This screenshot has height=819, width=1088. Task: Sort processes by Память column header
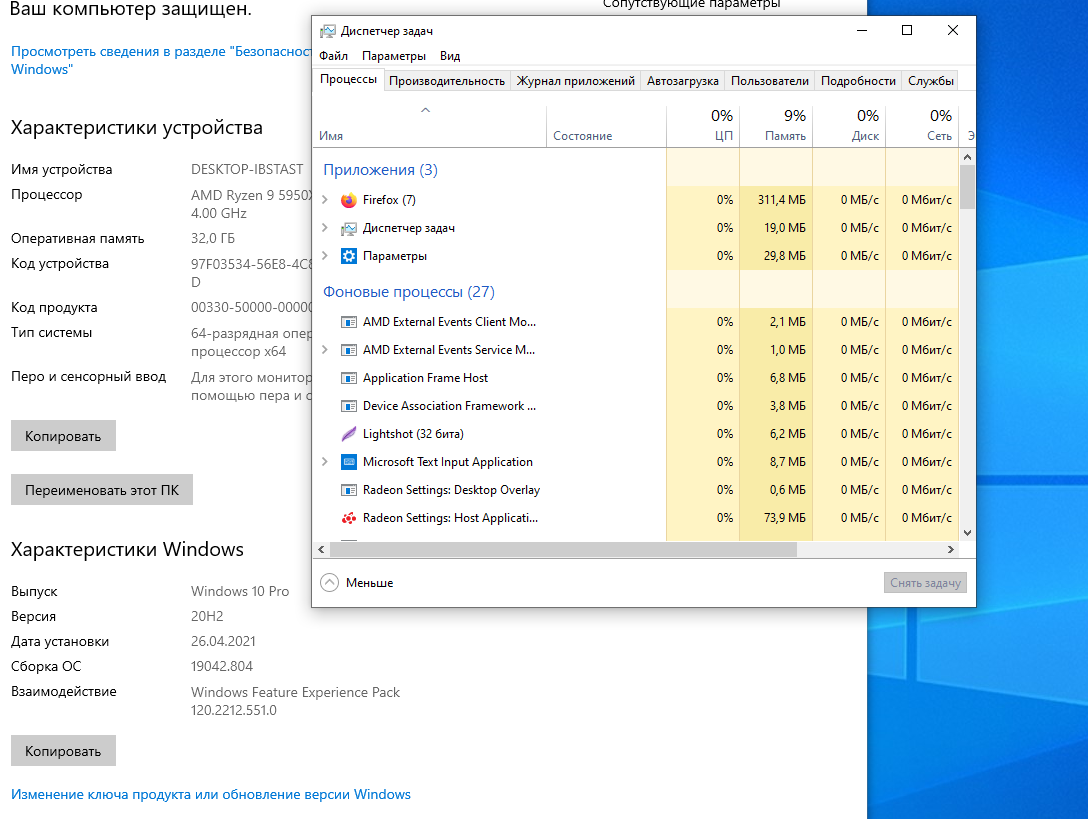tap(776, 126)
